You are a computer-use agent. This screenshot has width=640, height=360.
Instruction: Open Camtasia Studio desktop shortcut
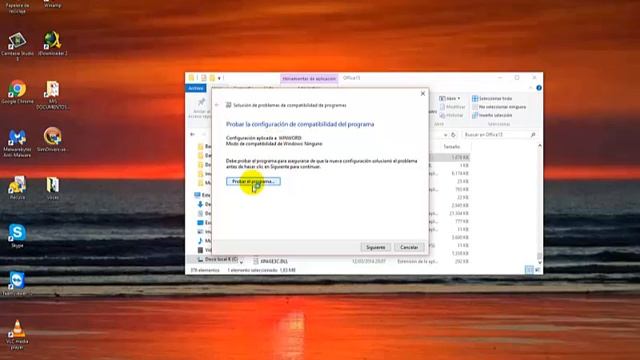[x=17, y=46]
